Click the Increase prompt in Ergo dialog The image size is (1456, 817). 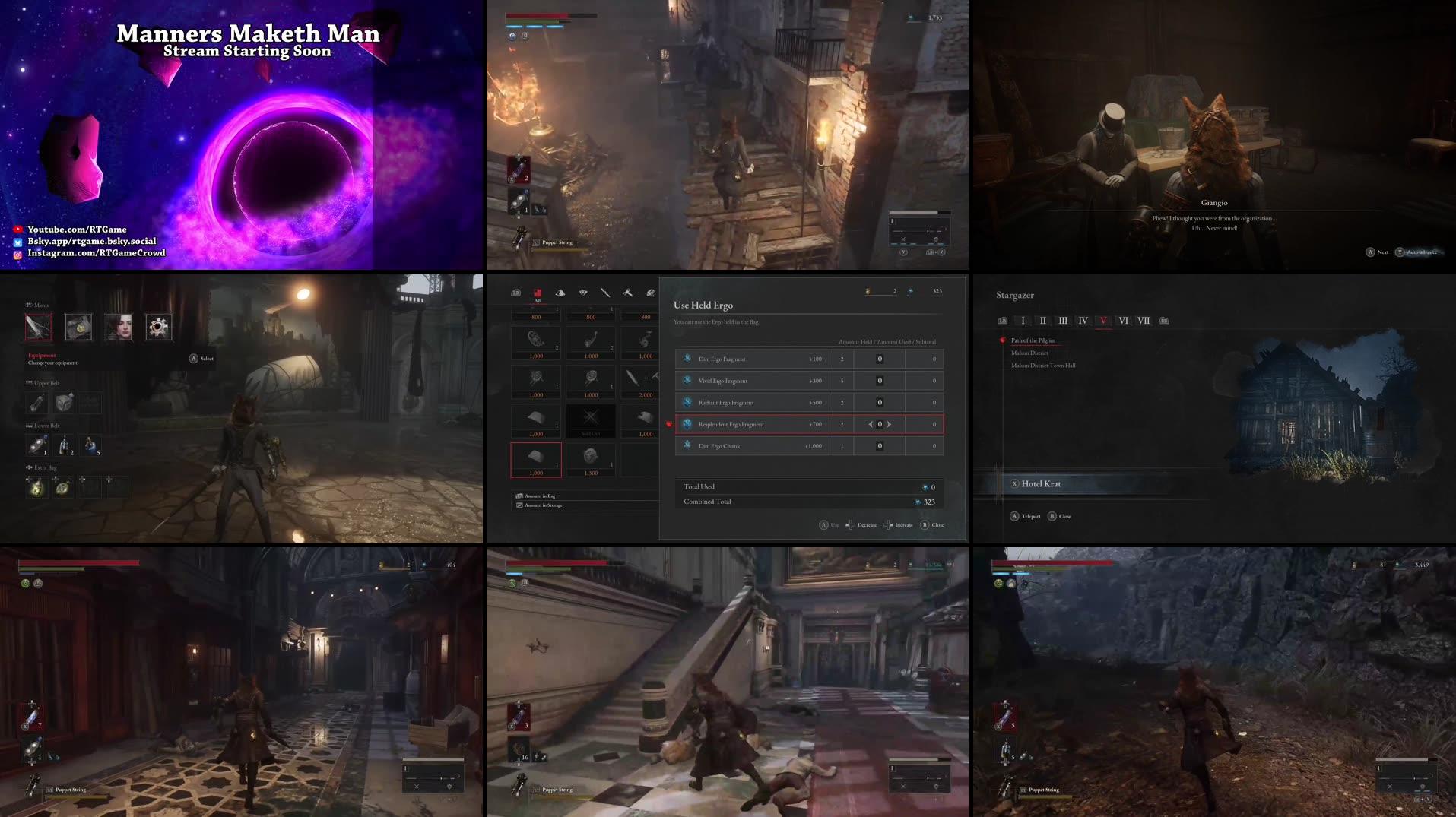[898, 525]
